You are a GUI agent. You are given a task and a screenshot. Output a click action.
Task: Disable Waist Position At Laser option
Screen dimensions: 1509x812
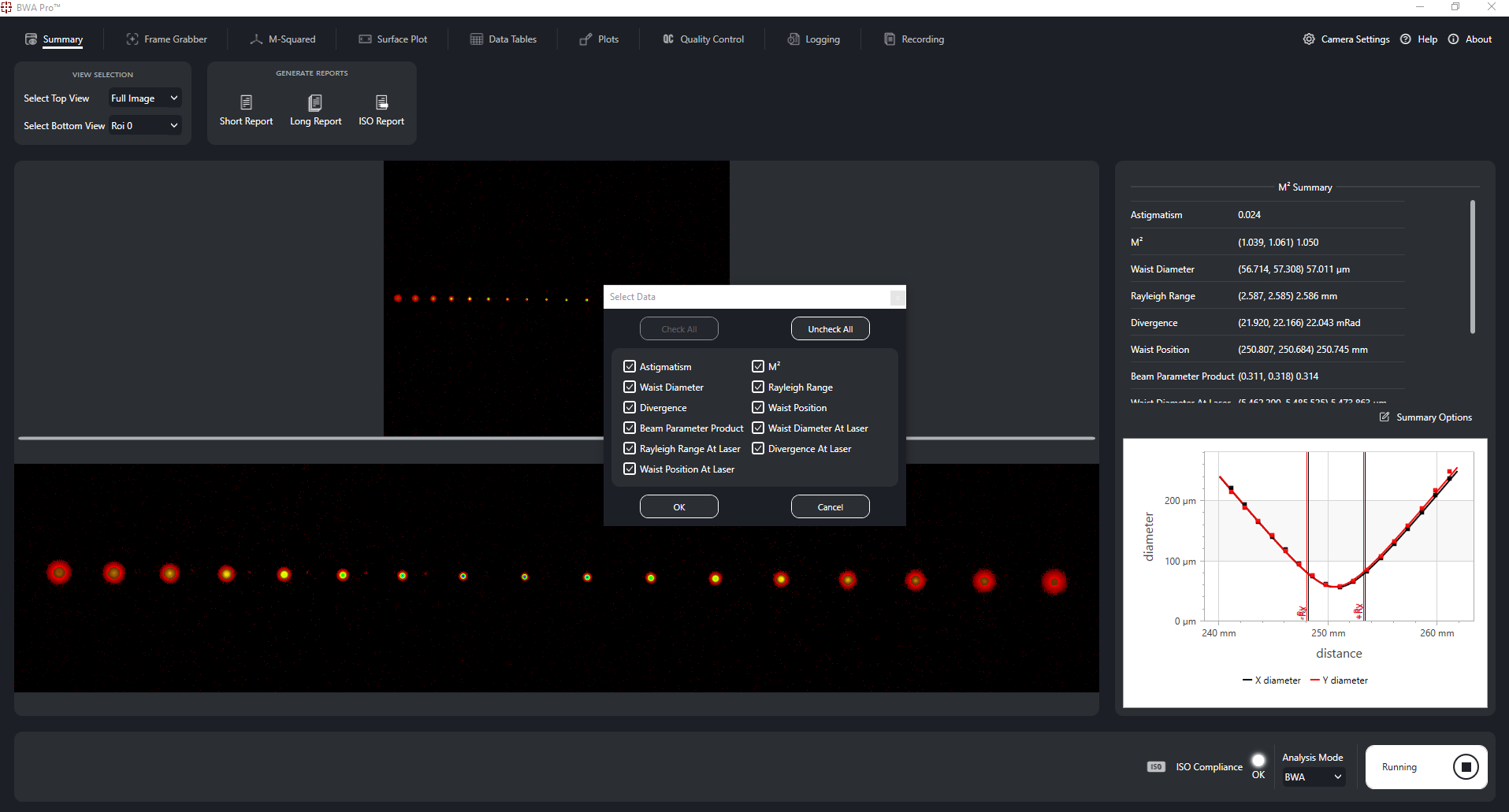[630, 469]
